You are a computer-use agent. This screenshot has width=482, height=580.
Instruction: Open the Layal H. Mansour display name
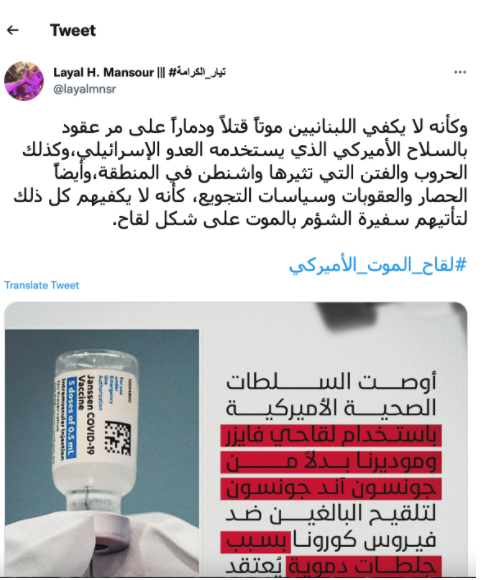(104, 72)
